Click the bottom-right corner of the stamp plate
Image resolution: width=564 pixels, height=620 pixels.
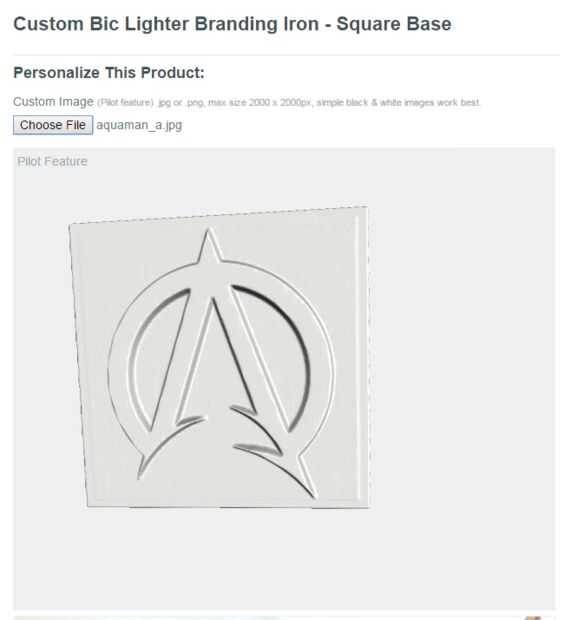(368, 507)
